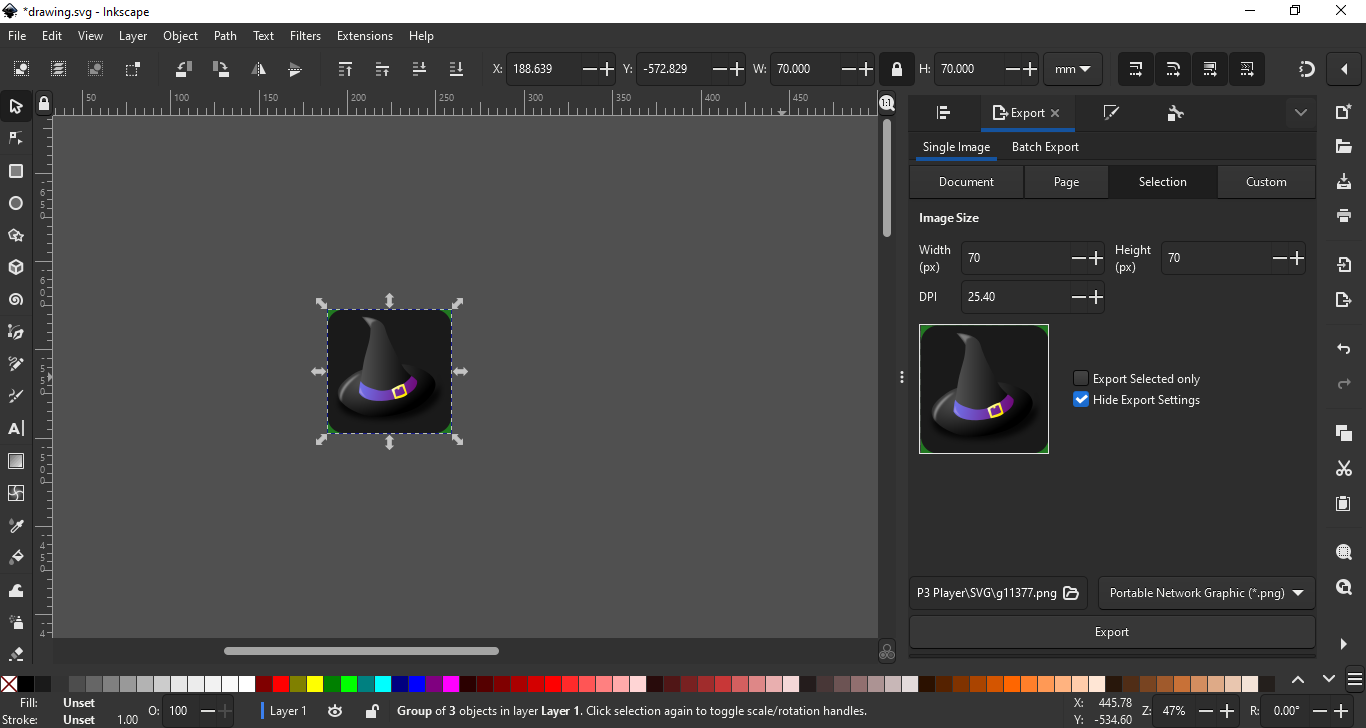The width and height of the screenshot is (1366, 728).
Task: Expand the command bar overflow arrow
Action: [1343, 644]
